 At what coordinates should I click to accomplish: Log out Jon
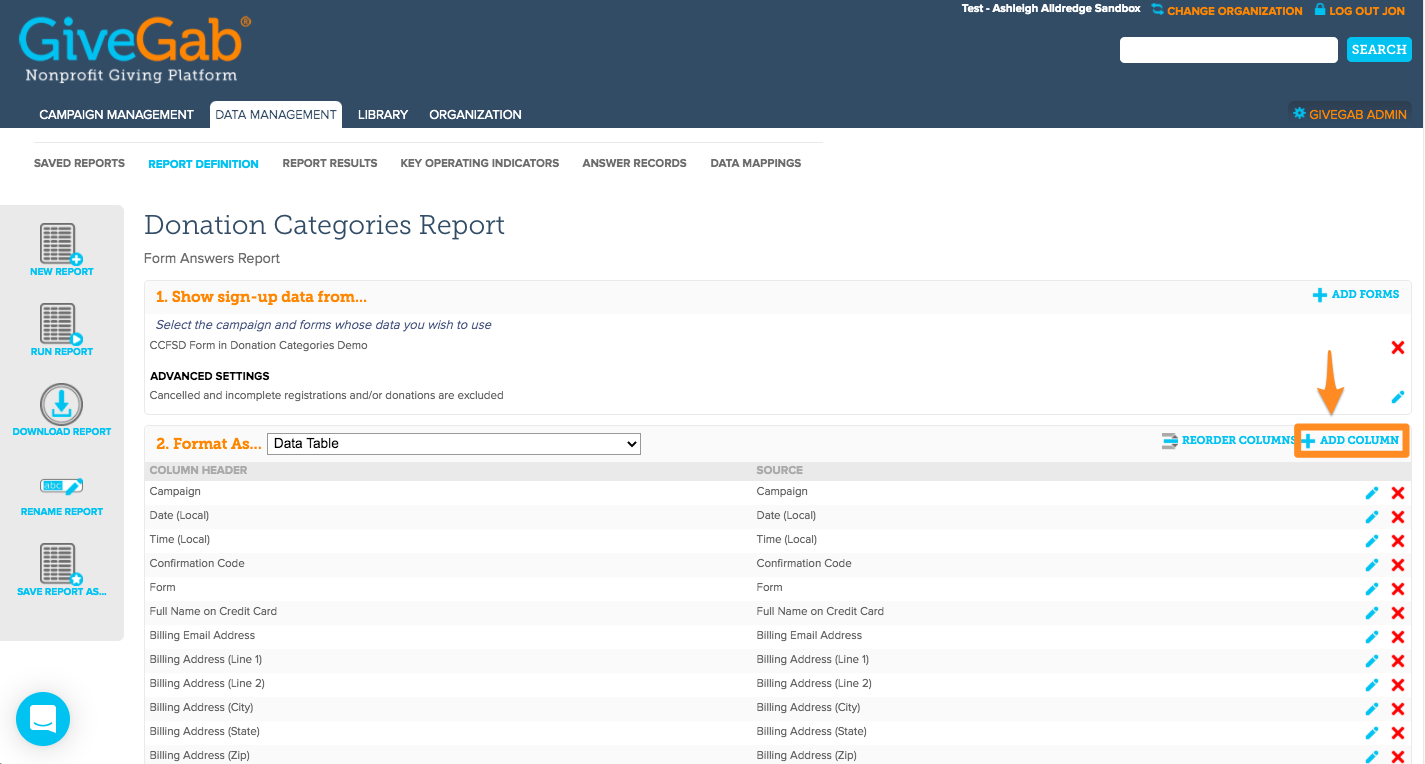pyautogui.click(x=1360, y=11)
